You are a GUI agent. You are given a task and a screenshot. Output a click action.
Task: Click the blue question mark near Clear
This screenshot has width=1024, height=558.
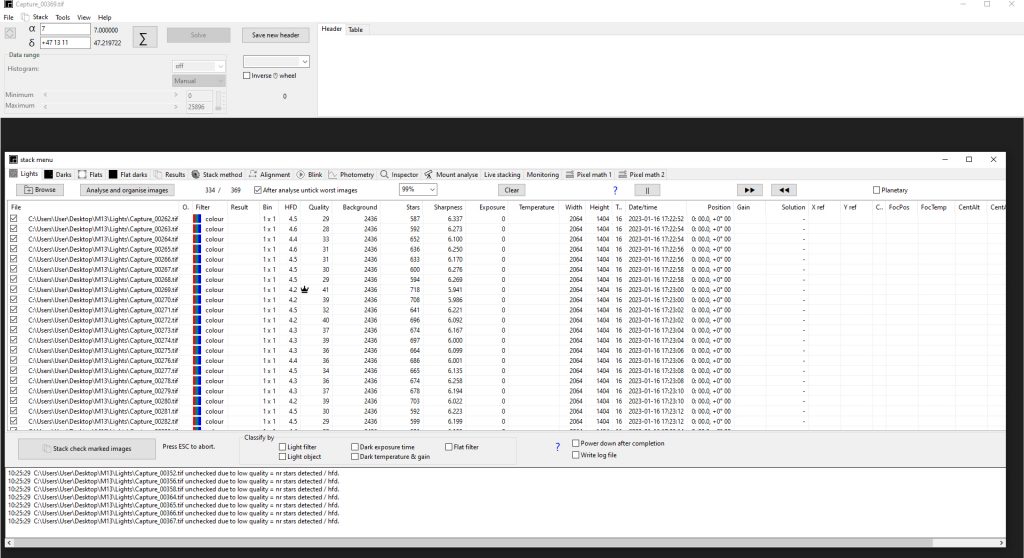point(615,190)
